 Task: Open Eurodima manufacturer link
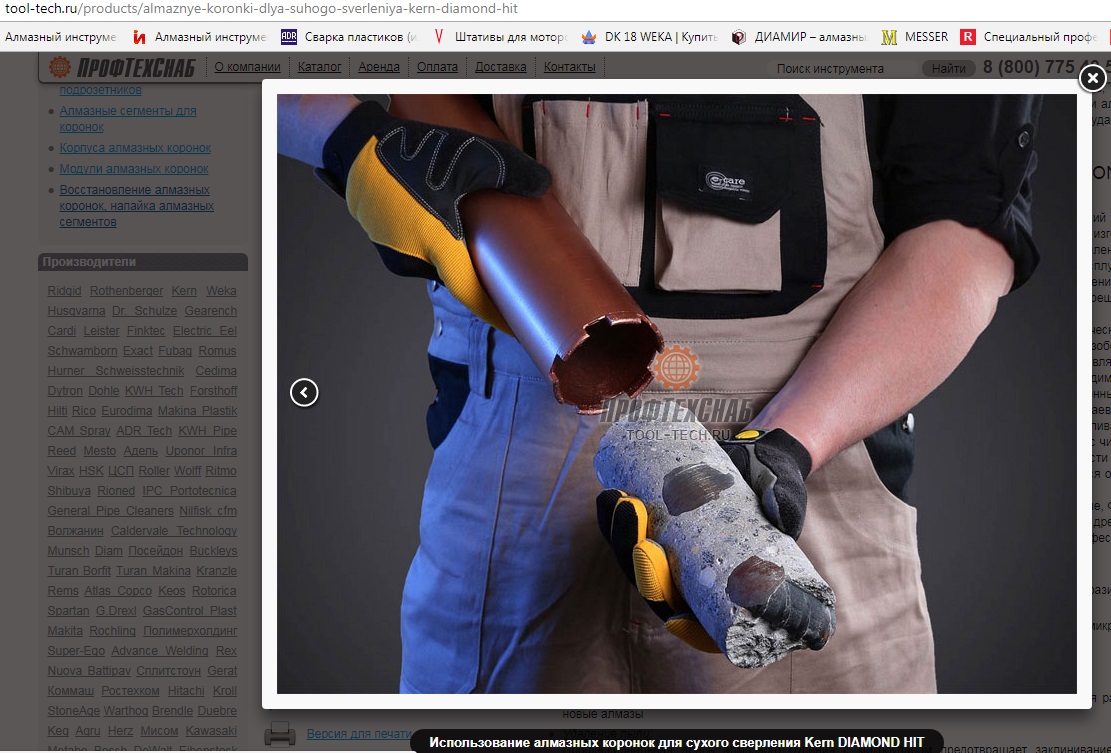tap(127, 411)
